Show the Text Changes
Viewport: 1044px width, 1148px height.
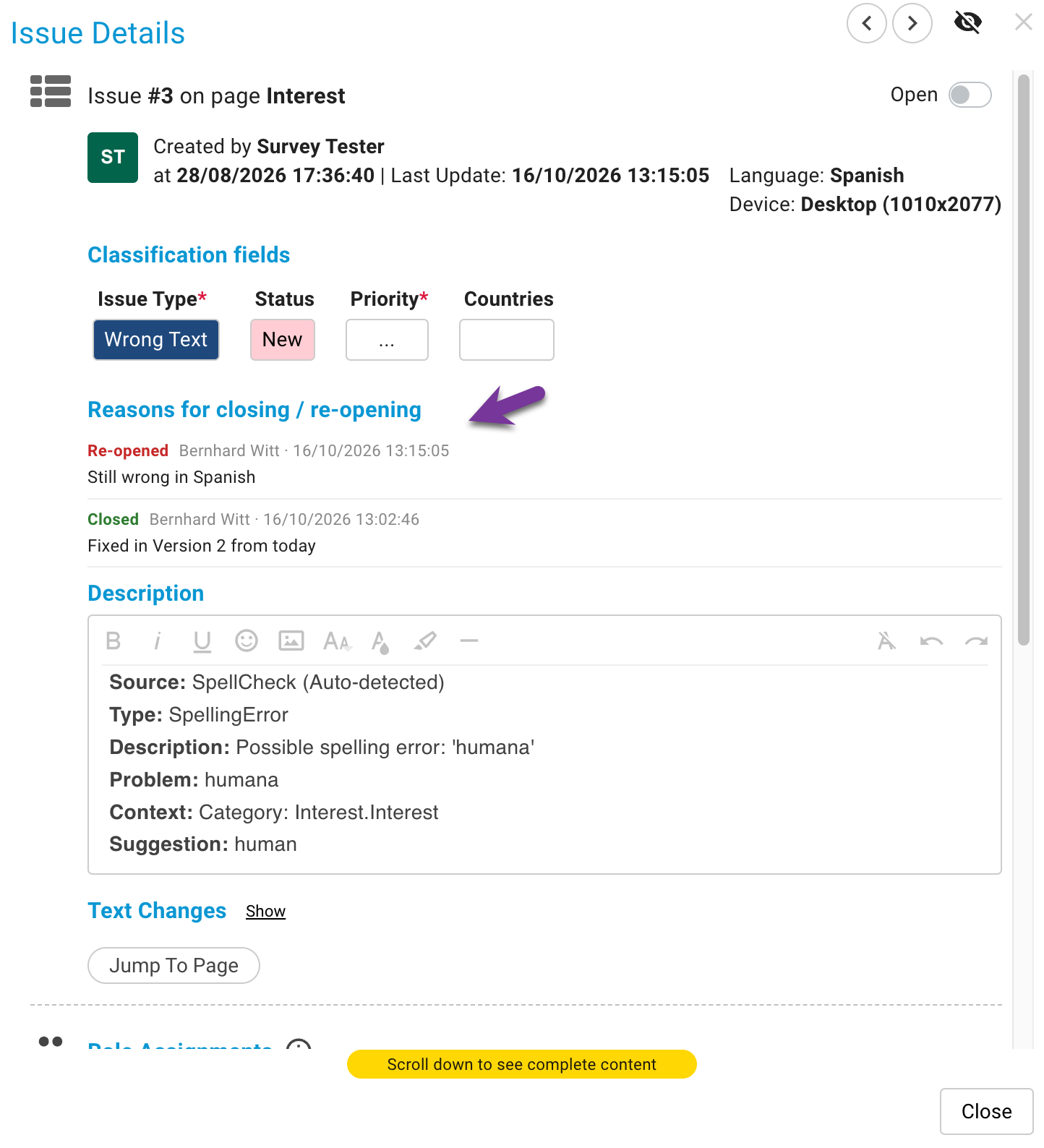click(265, 912)
